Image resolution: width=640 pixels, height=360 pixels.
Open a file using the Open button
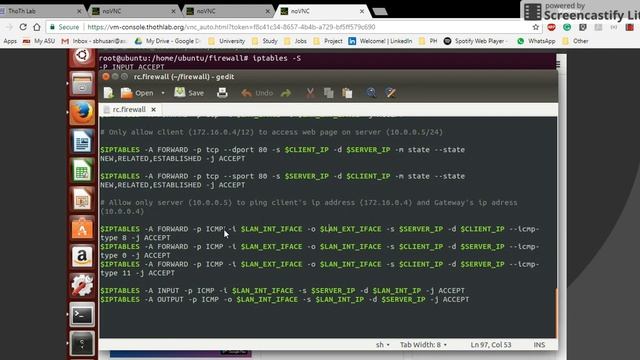(137, 93)
